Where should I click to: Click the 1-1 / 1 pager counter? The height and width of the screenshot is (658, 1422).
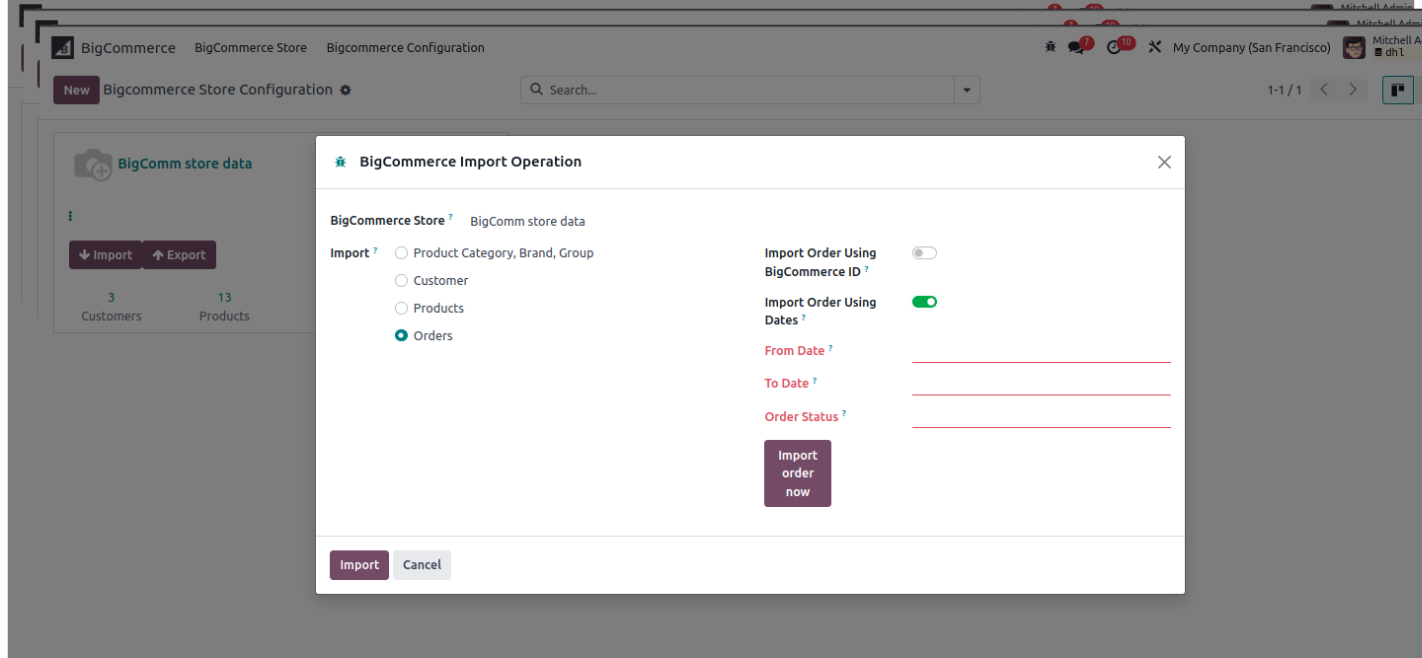(1285, 90)
